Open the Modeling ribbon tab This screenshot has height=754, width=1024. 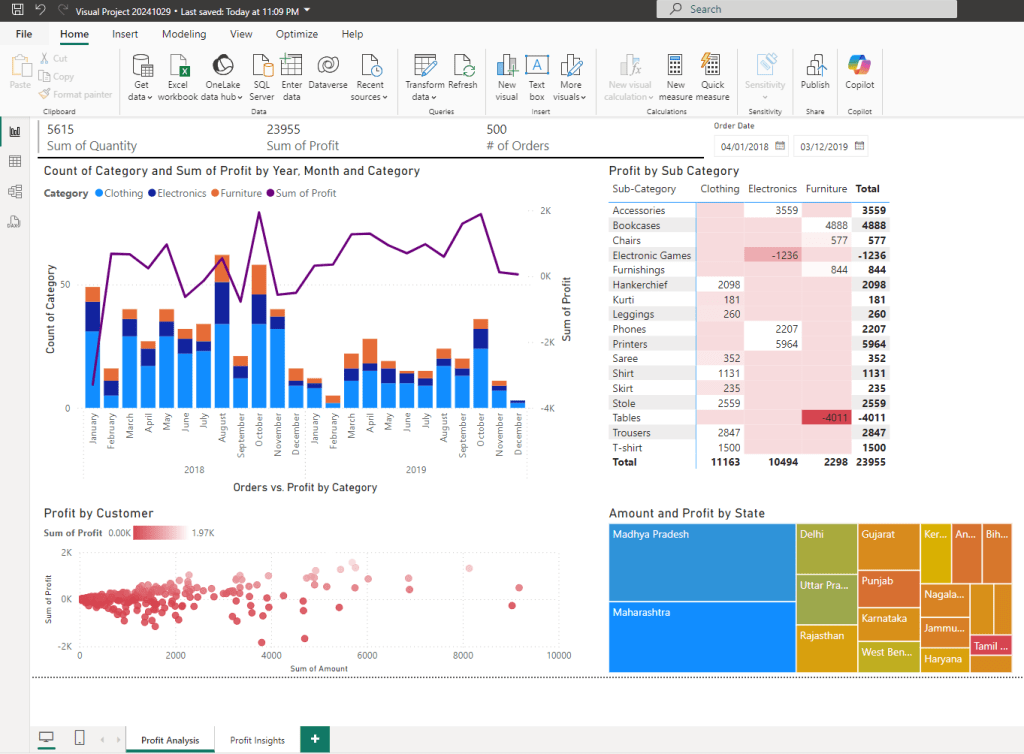coord(184,34)
